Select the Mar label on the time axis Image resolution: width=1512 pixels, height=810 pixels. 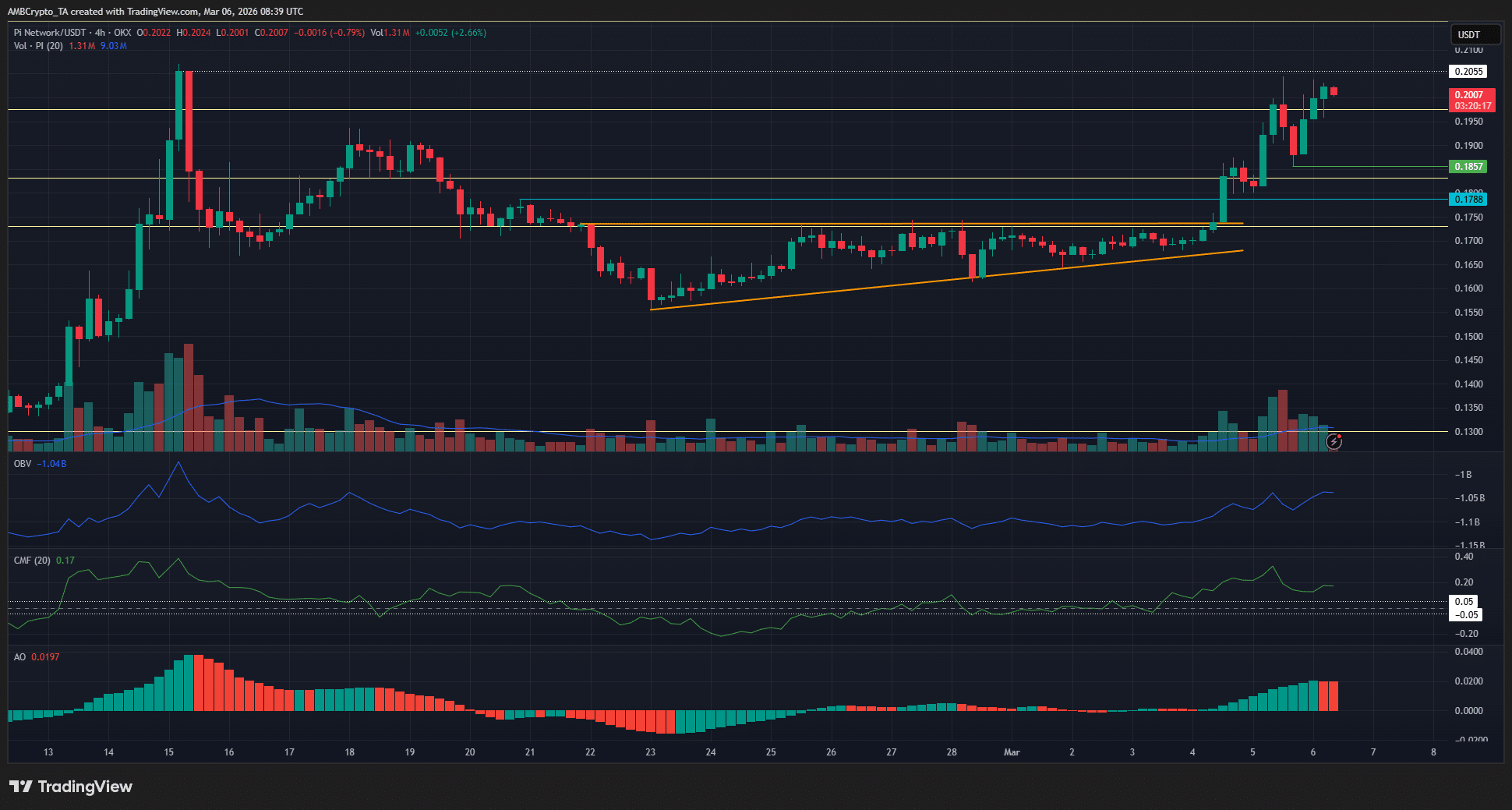(1012, 752)
